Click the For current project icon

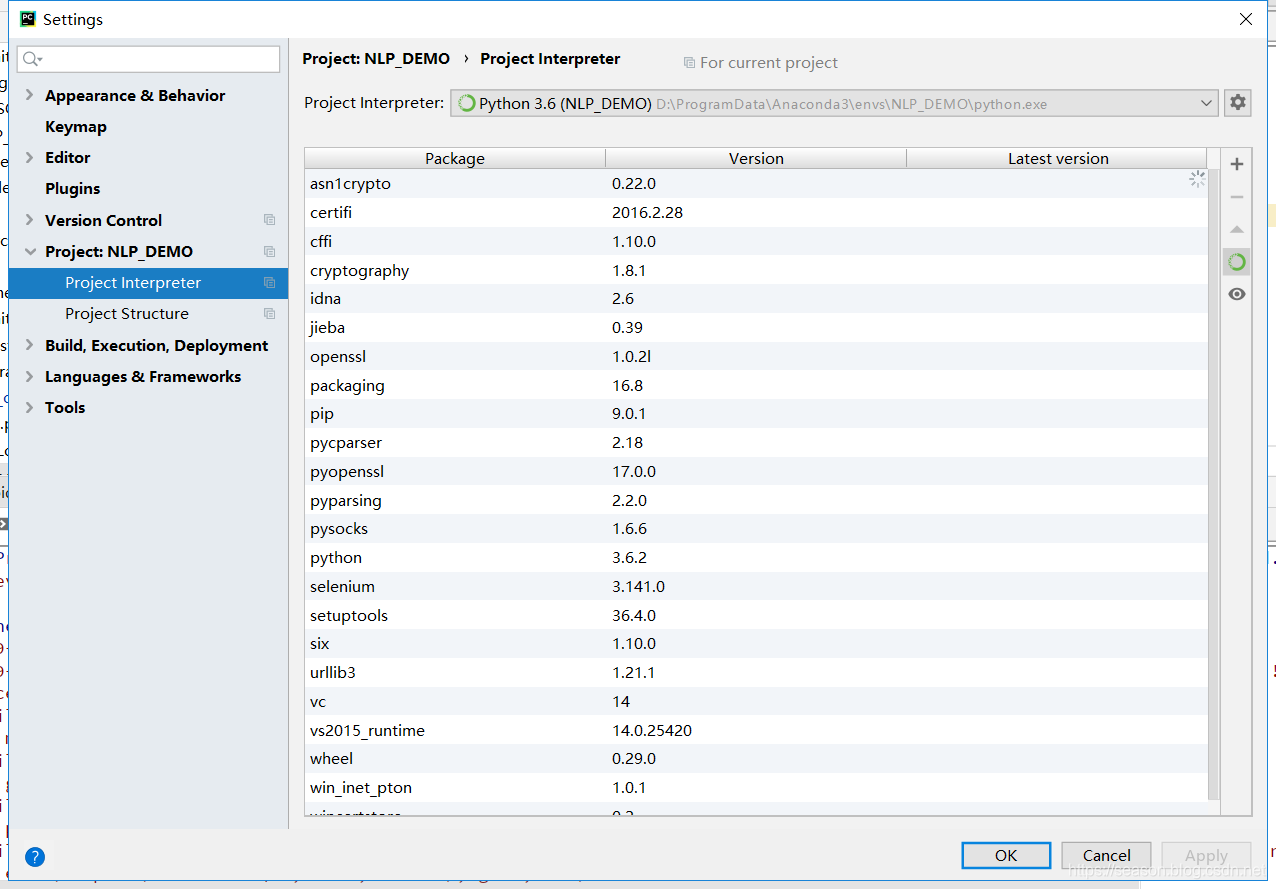pos(689,62)
